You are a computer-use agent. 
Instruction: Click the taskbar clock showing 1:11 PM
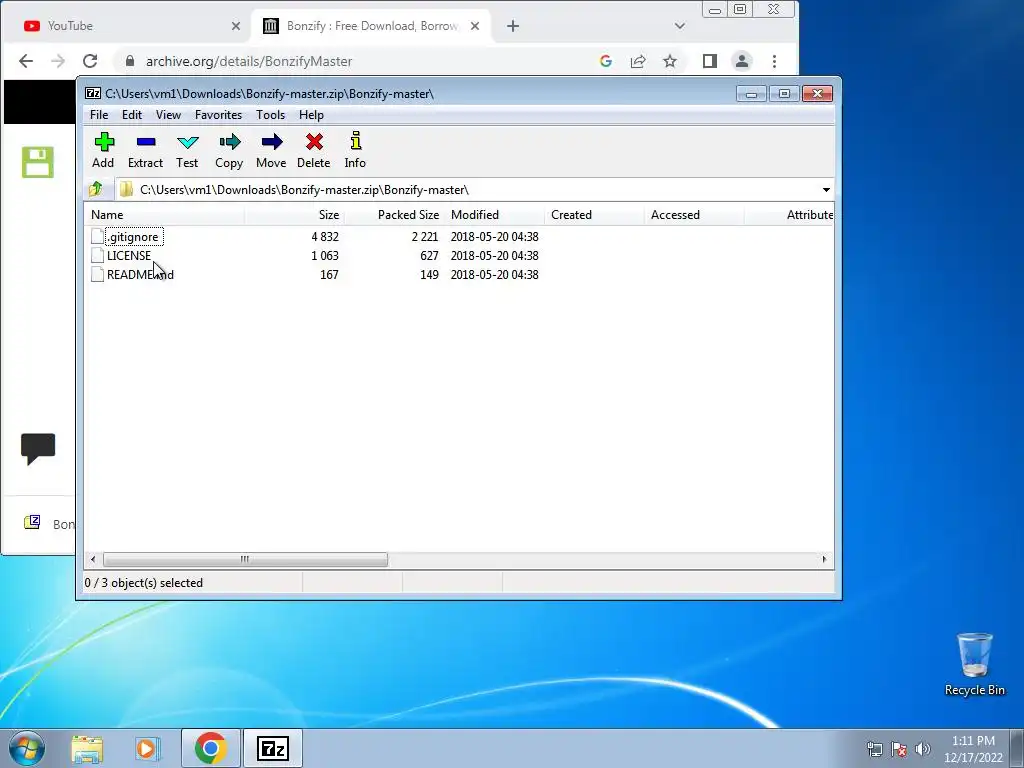[x=973, y=748]
